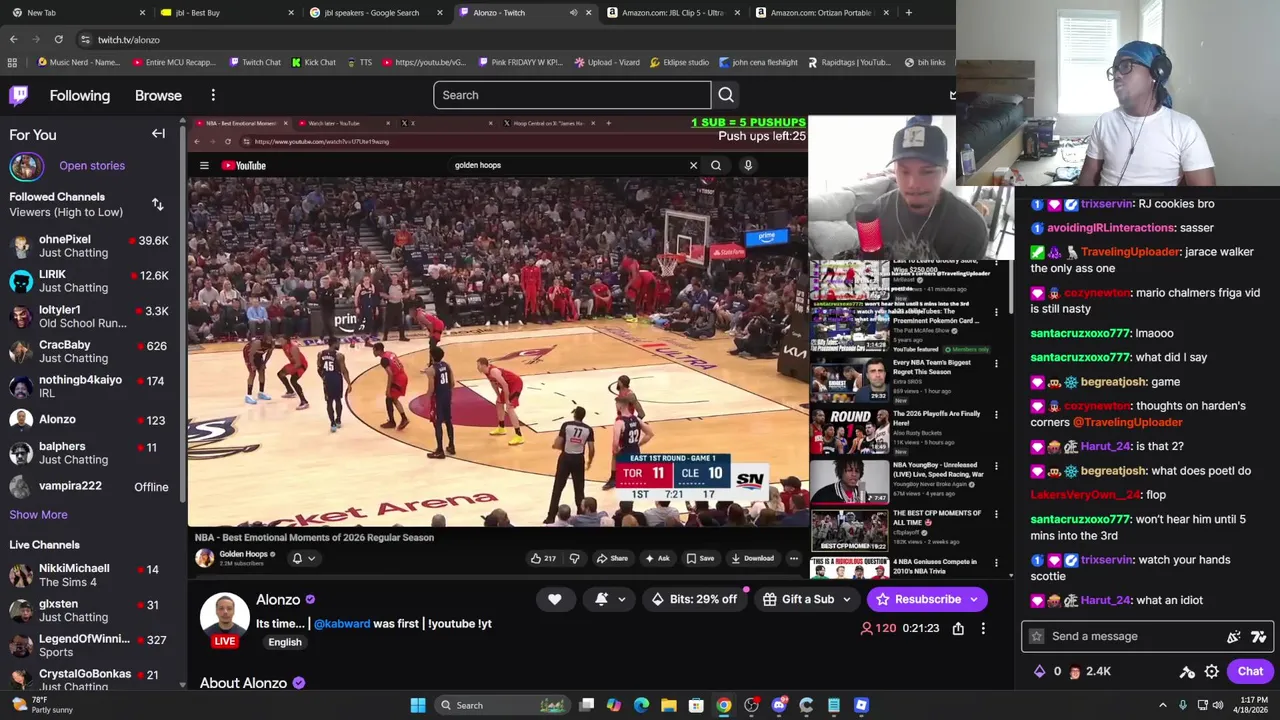Mute the Alonzo - Twitch browser tab

[x=573, y=12]
